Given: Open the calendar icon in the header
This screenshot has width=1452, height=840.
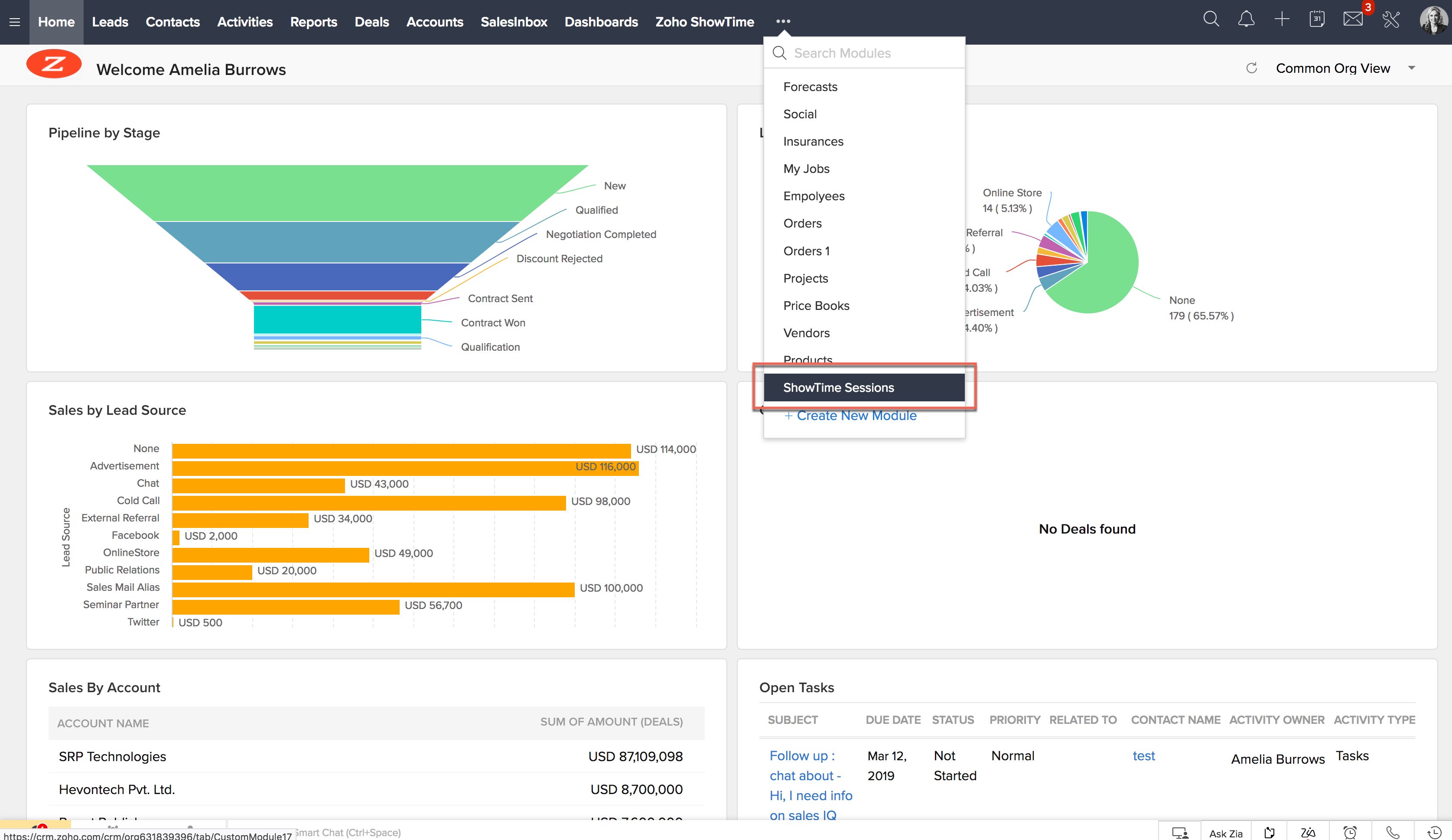Looking at the screenshot, I should [x=1317, y=20].
